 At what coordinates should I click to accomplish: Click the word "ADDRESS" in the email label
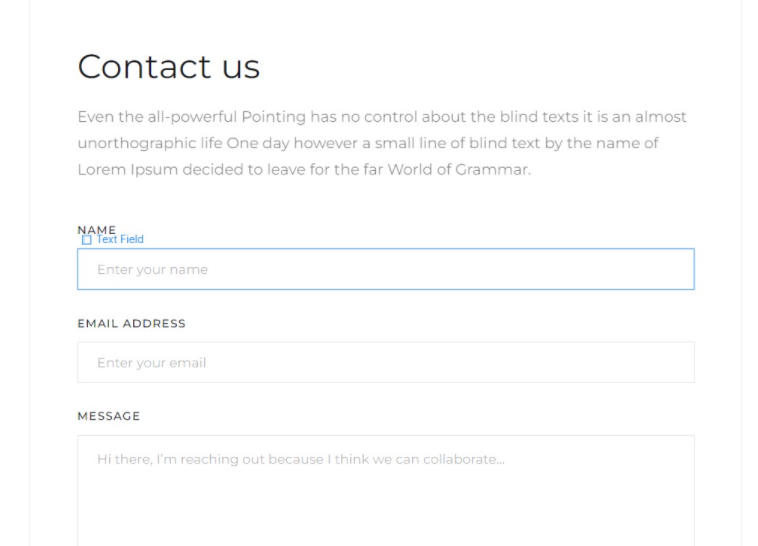pos(155,323)
